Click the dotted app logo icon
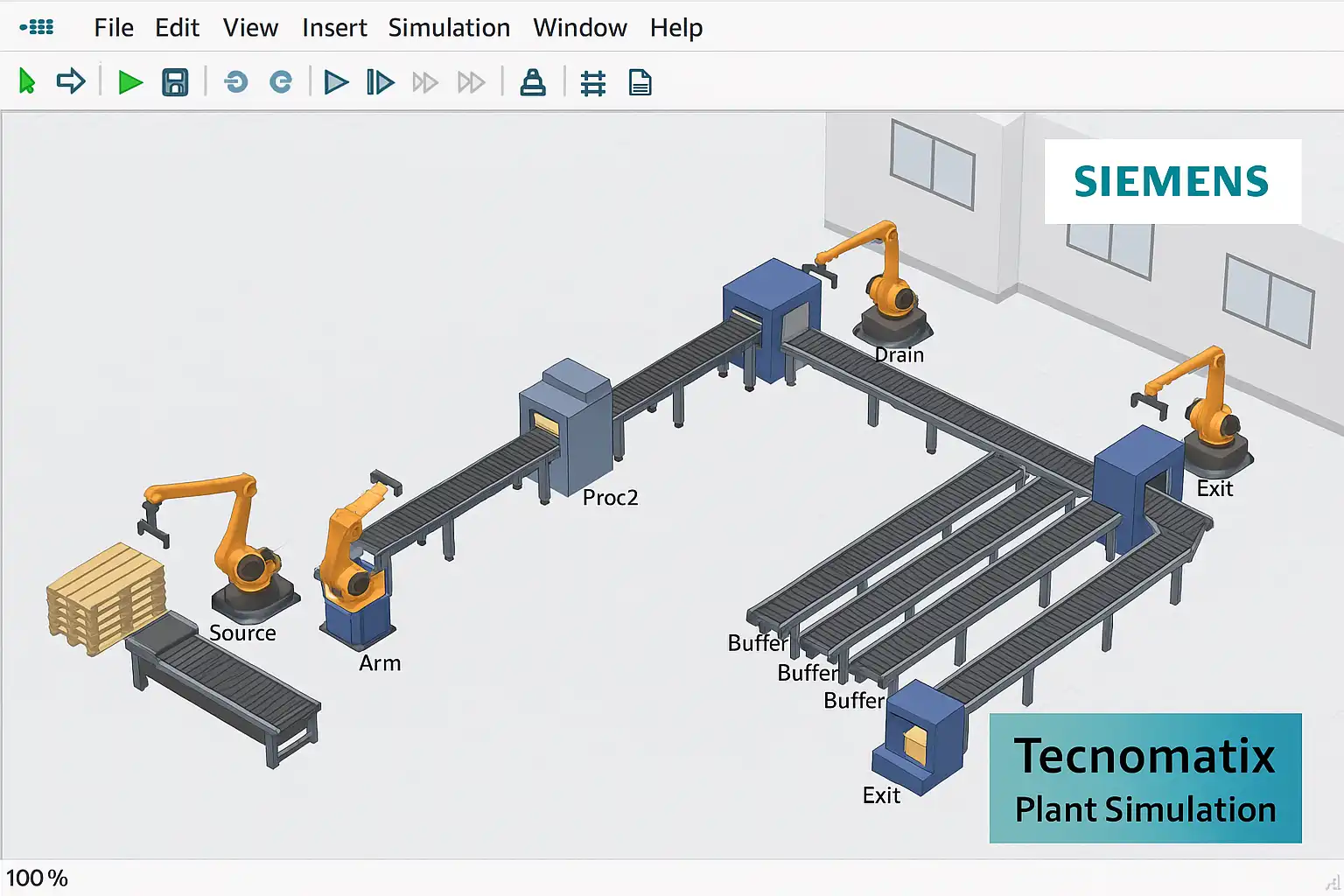The height and width of the screenshot is (896, 1344). point(37,27)
